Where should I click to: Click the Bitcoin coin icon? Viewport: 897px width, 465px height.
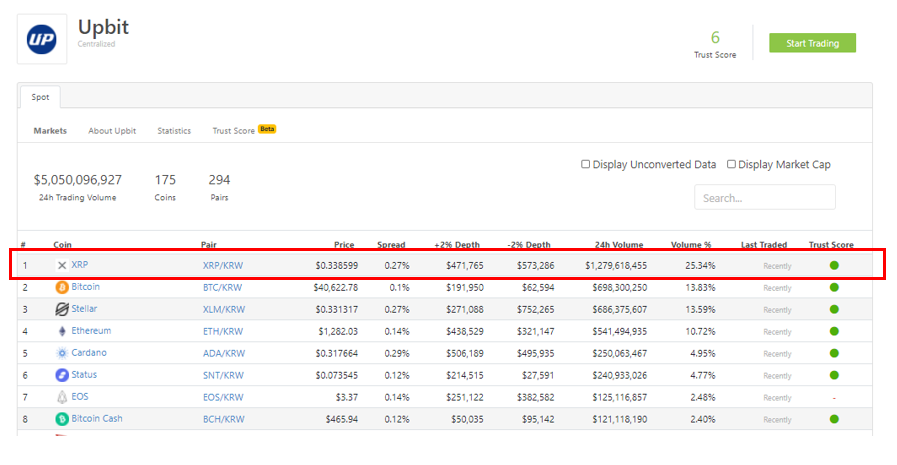[62, 287]
